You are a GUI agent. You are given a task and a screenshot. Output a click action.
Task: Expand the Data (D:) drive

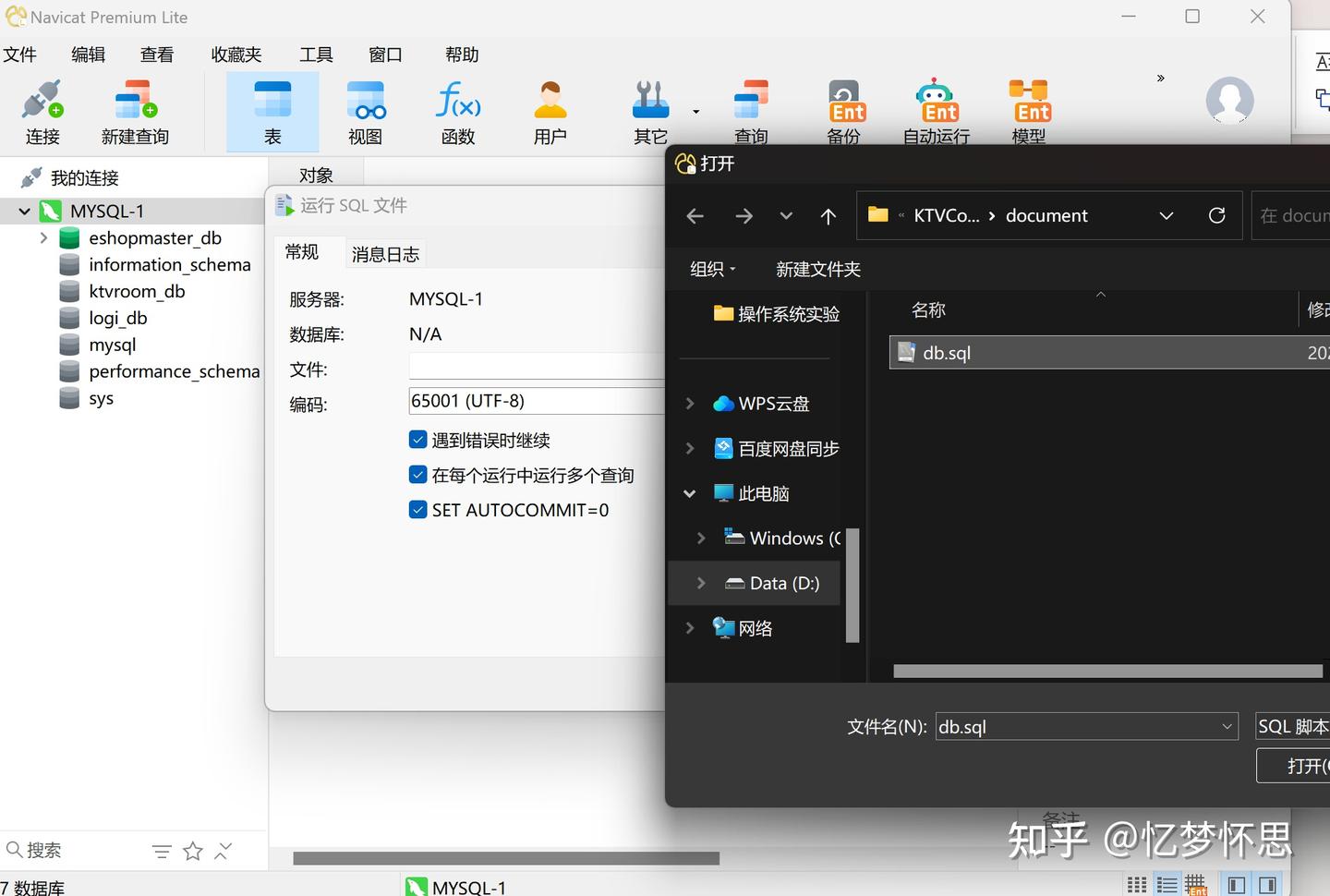tap(701, 583)
